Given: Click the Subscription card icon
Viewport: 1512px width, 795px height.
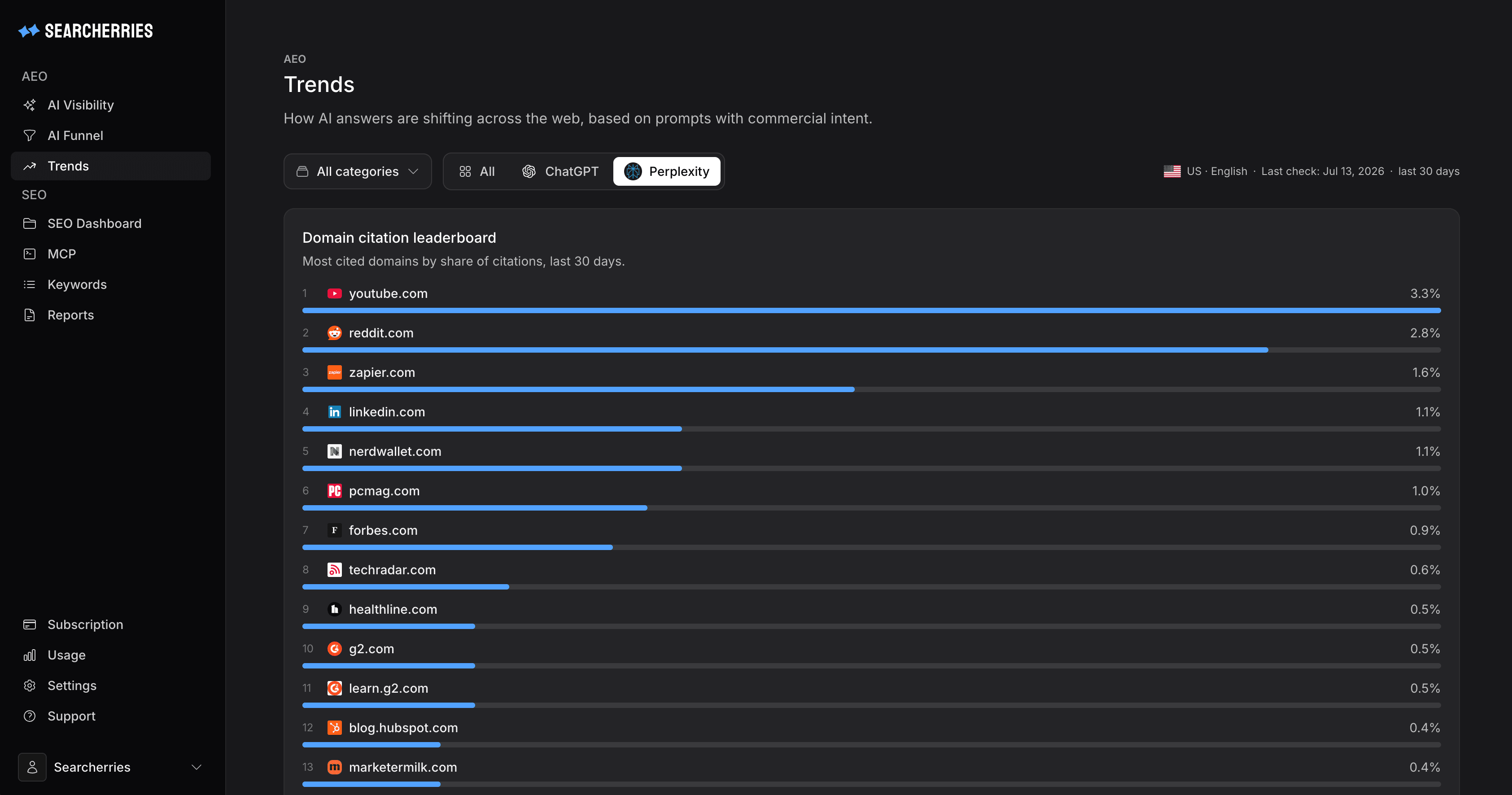Looking at the screenshot, I should (x=29, y=624).
